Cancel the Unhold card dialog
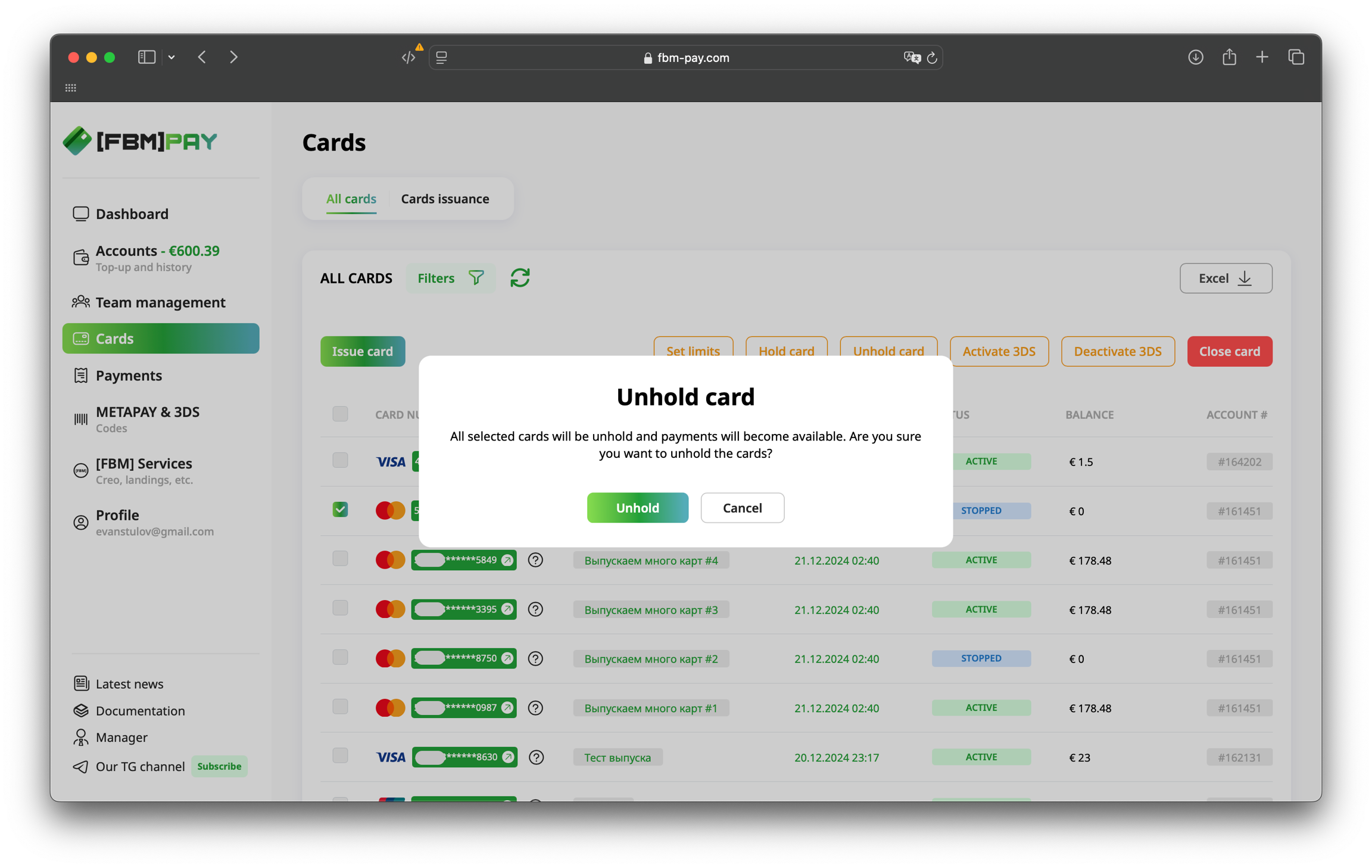The height and width of the screenshot is (868, 1372). 742,508
